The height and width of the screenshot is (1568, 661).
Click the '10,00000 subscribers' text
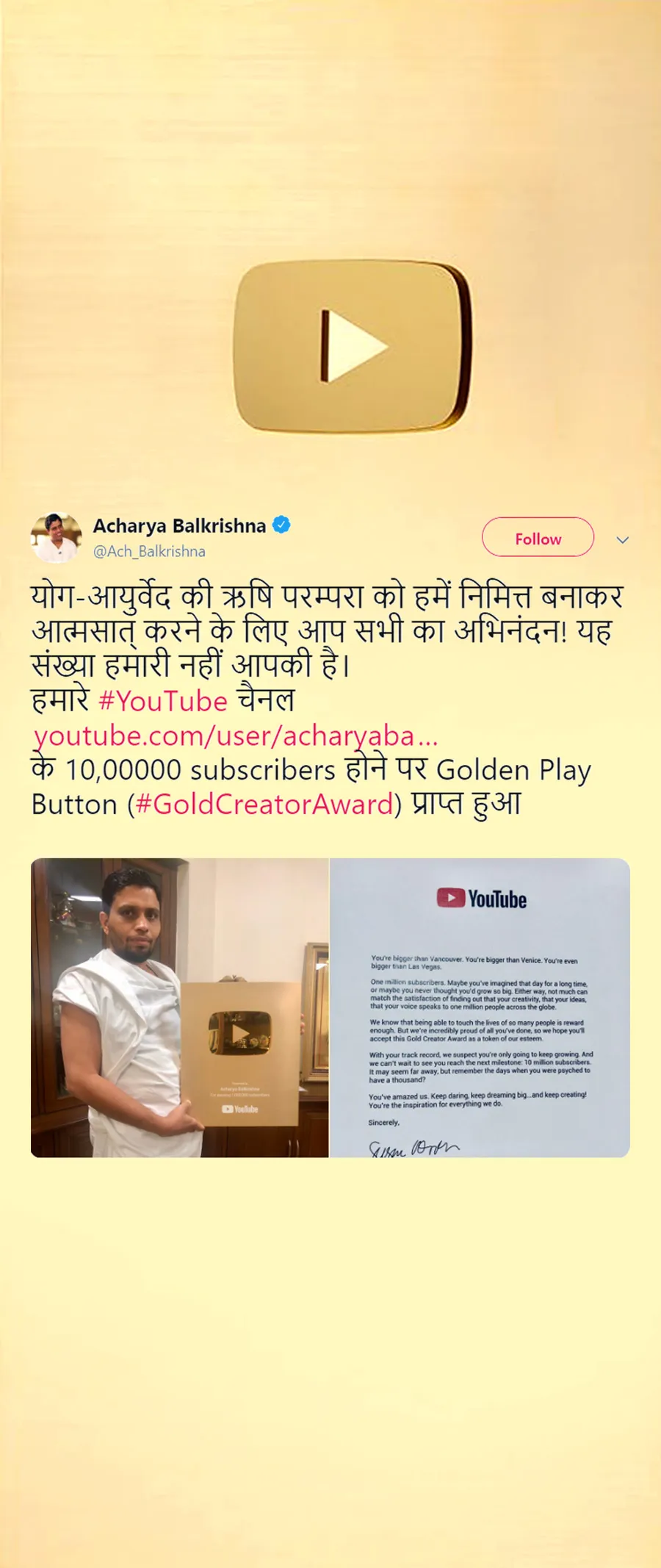coord(201,770)
